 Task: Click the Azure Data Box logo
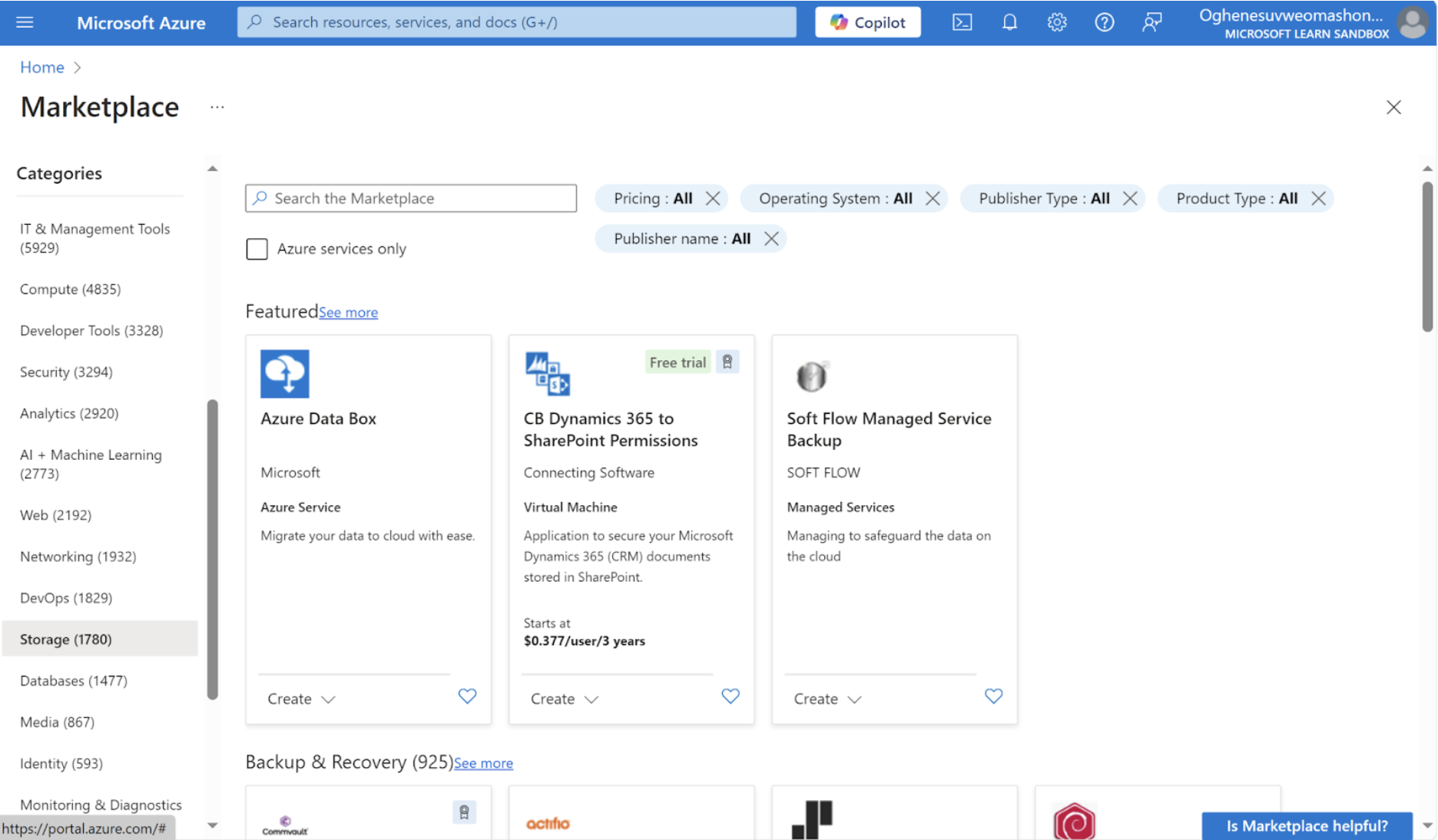pyautogui.click(x=284, y=374)
